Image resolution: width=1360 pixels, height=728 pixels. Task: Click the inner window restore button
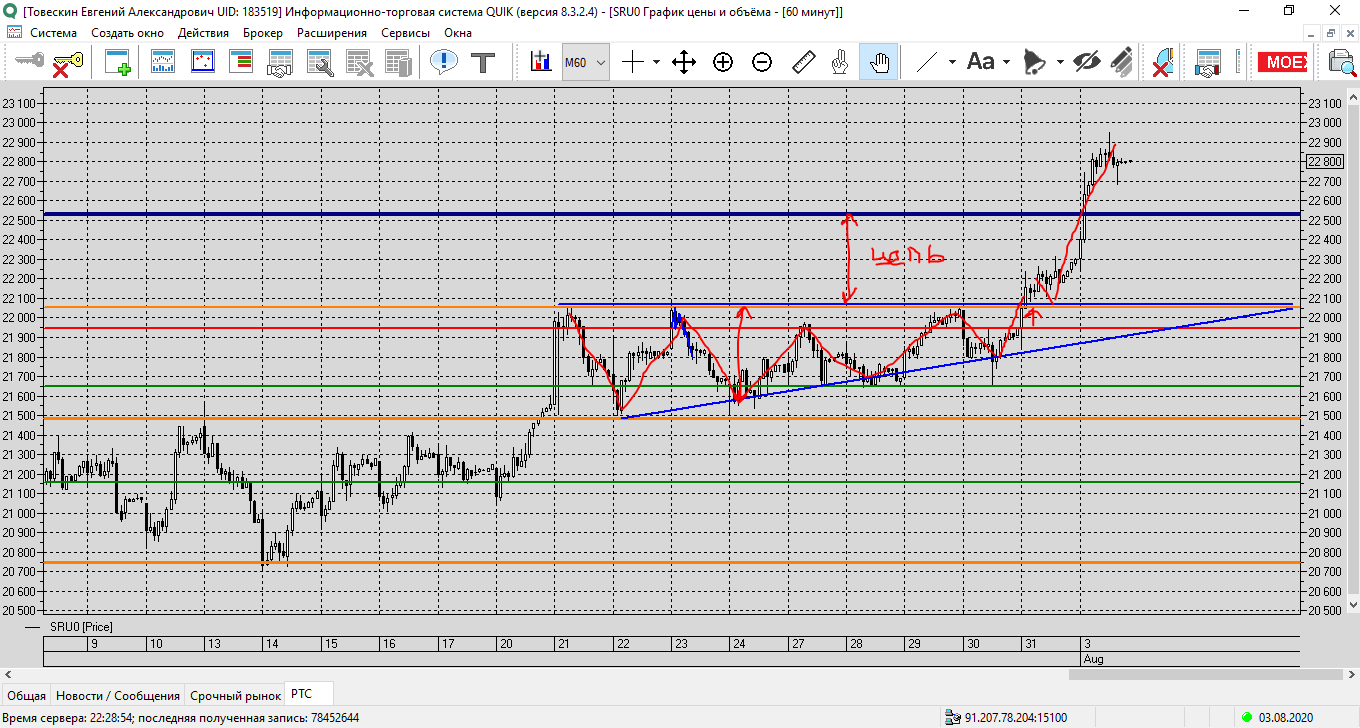[x=1331, y=33]
